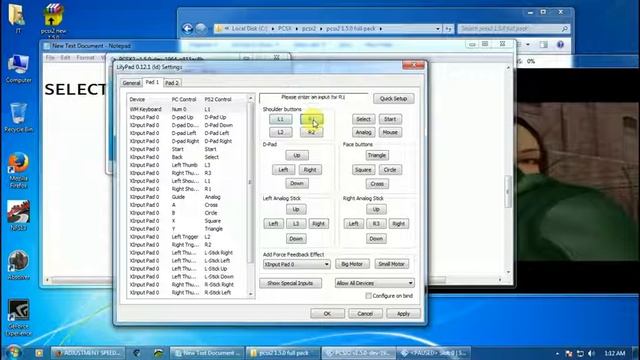Viewport: 640px width, 360px height.
Task: Click the L1 shoulder button
Action: tap(281, 119)
